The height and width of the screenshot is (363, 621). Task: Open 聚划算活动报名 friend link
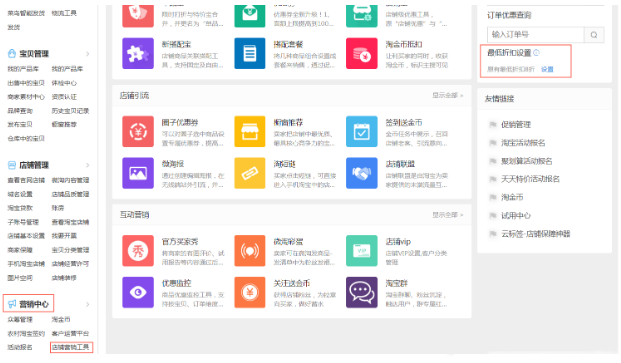[527, 161]
